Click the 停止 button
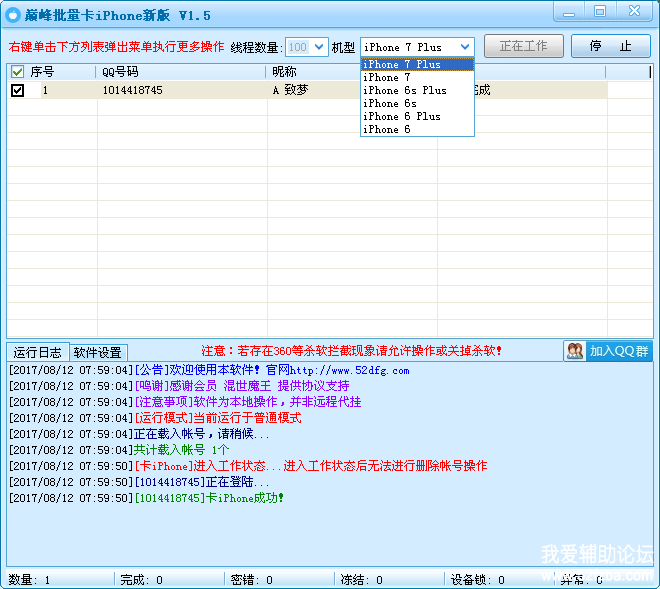 (x=611, y=46)
